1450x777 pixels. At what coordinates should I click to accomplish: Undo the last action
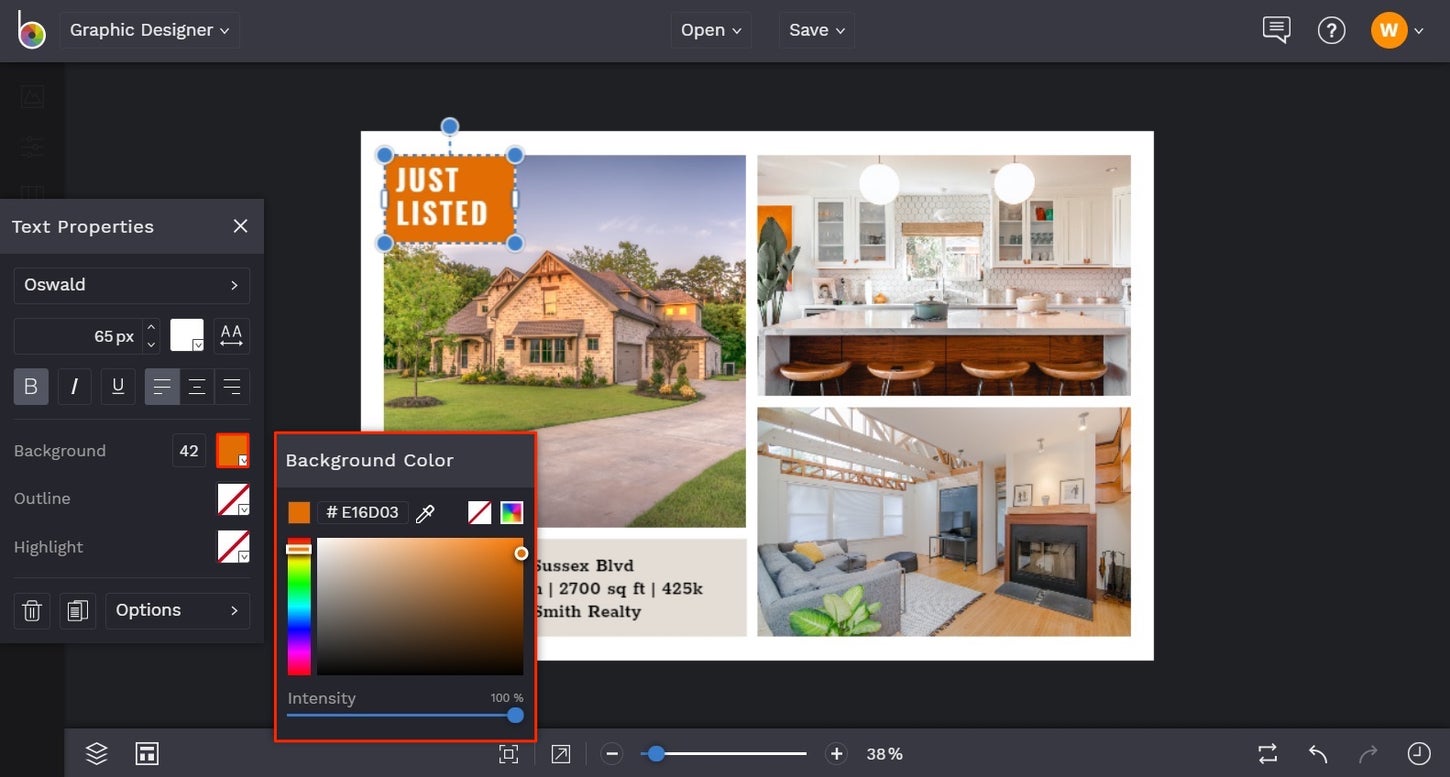(x=1318, y=754)
